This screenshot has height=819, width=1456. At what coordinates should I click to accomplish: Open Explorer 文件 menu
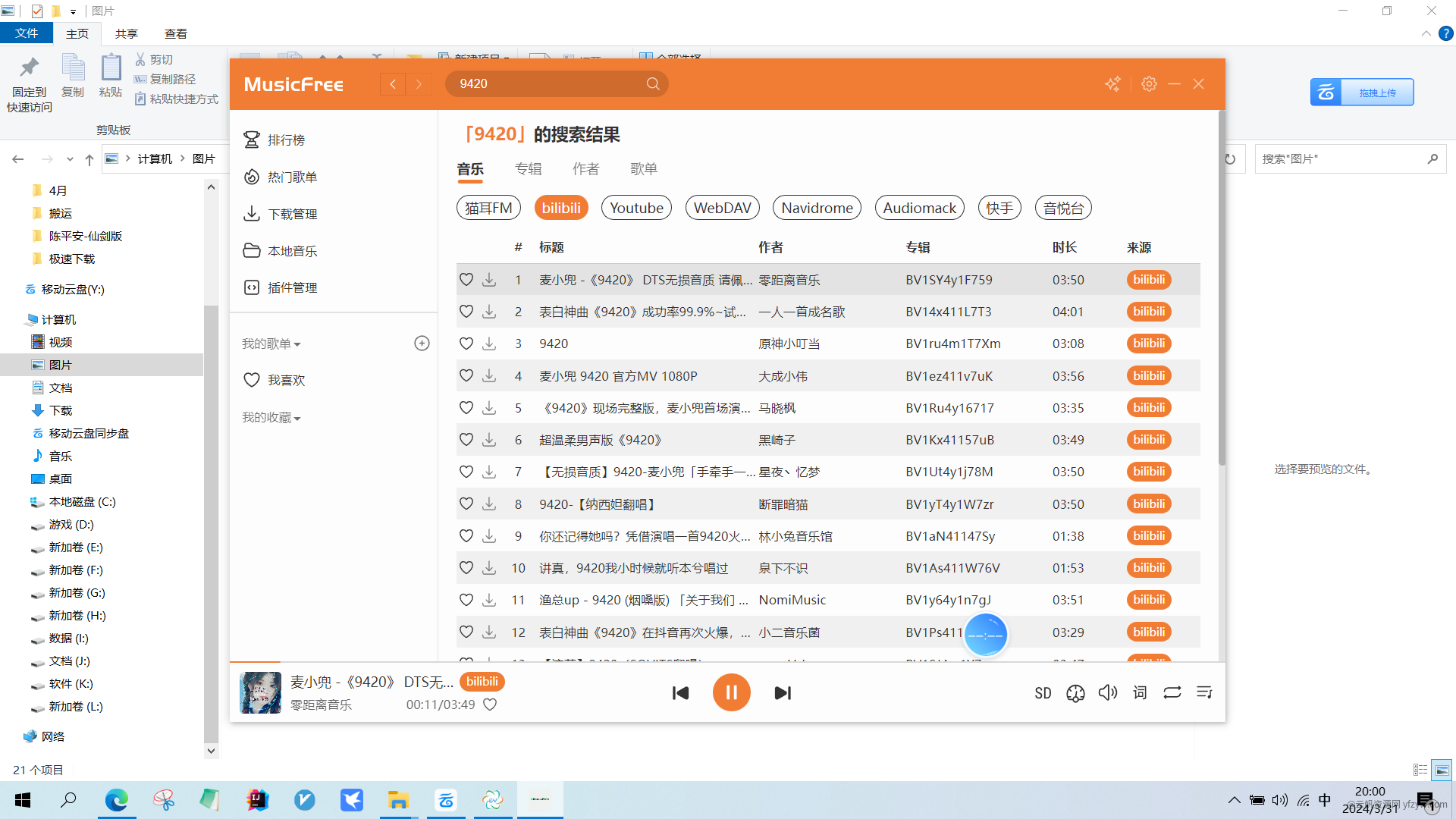[x=27, y=33]
